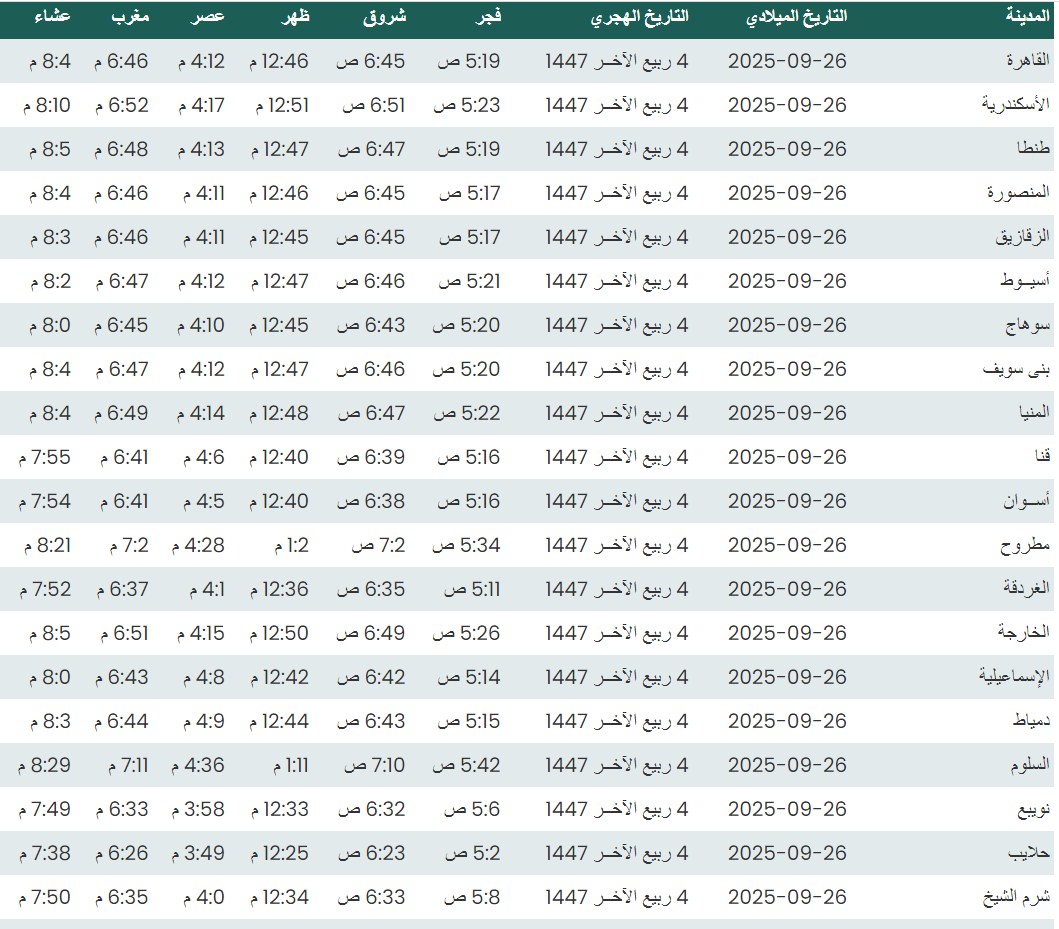Click the التاريخ الميلادي column header
The image size is (1059, 929).
[796, 16]
